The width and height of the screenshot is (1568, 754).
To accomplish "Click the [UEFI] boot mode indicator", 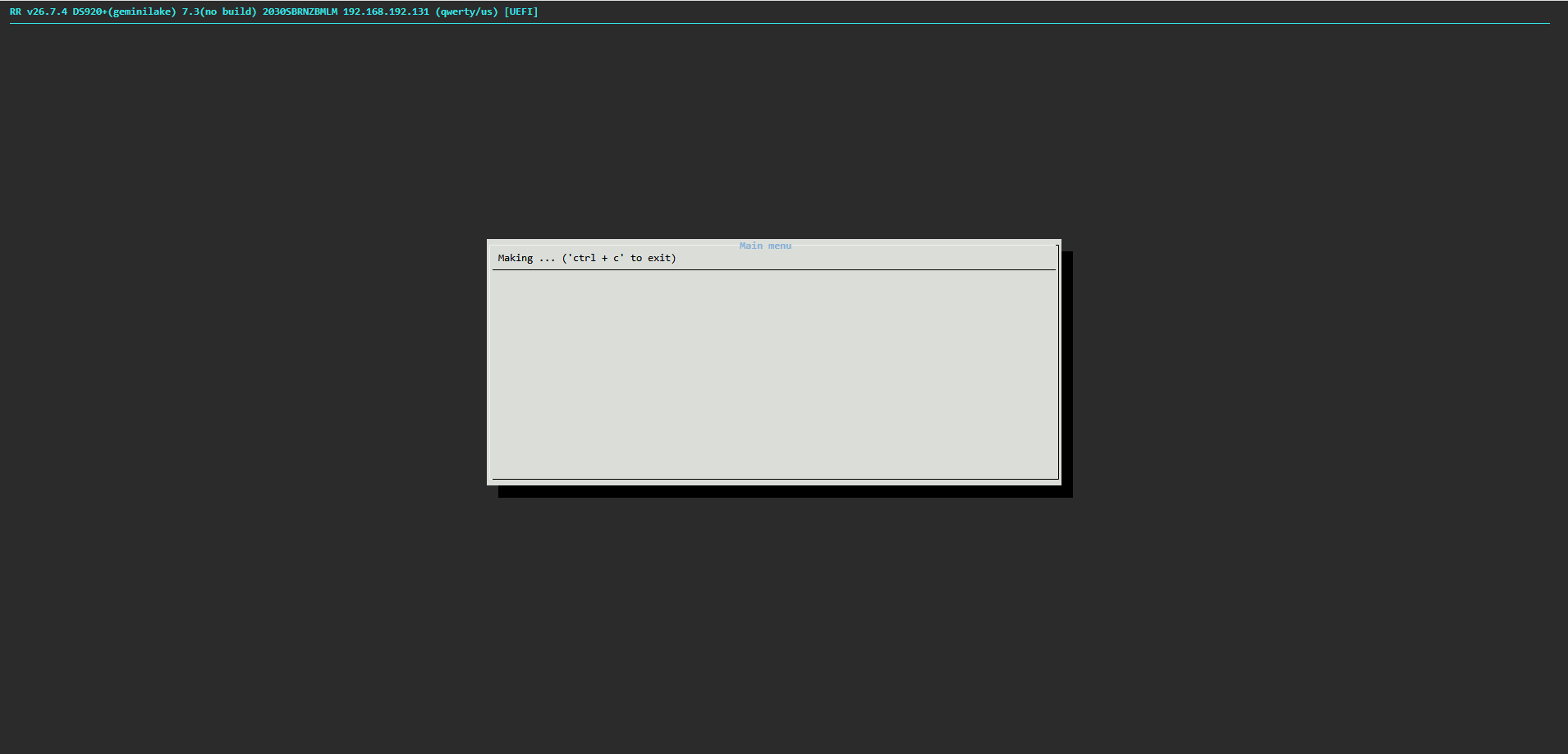I will 521,11.
